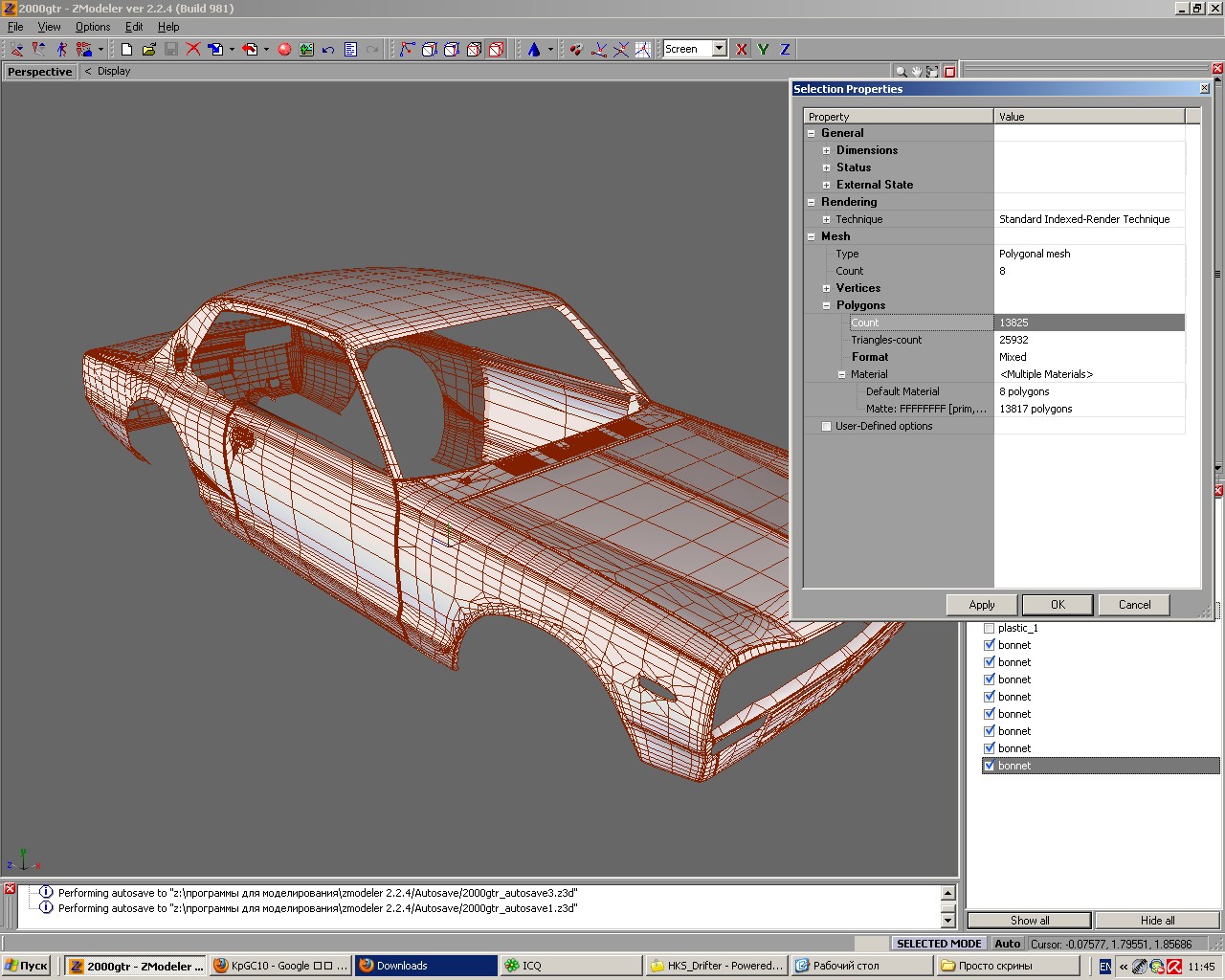Viewport: 1225px width, 980px height.
Task: Click the New file icon in toolbar
Action: coord(126,49)
